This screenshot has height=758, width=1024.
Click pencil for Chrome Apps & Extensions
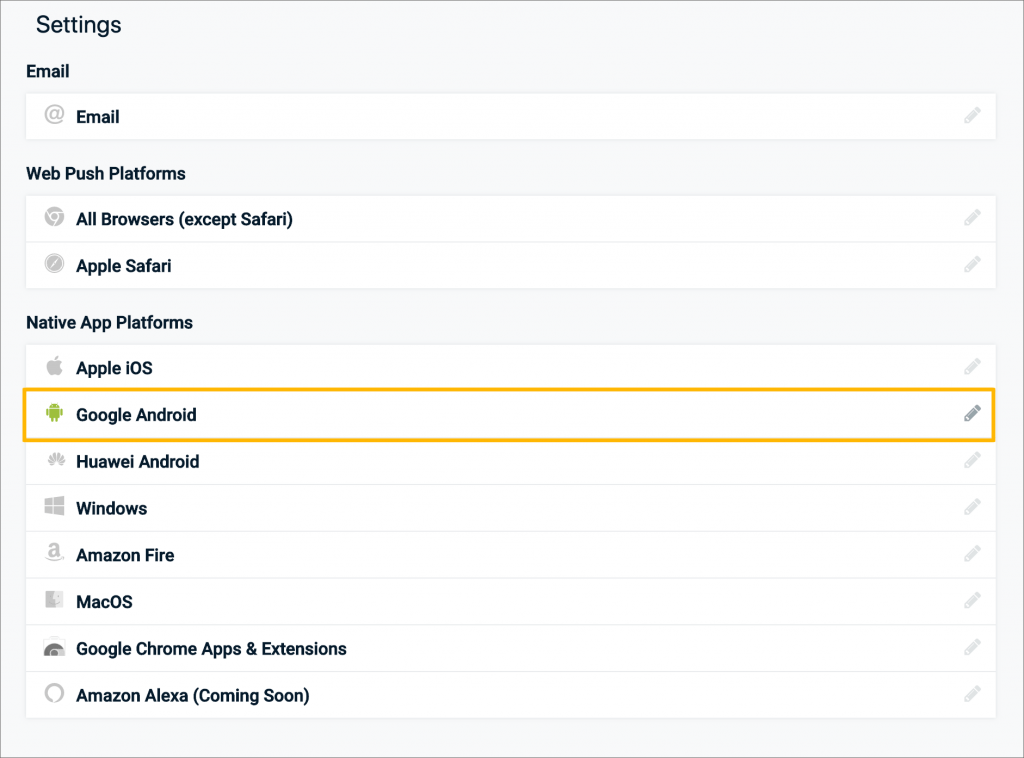click(972, 648)
